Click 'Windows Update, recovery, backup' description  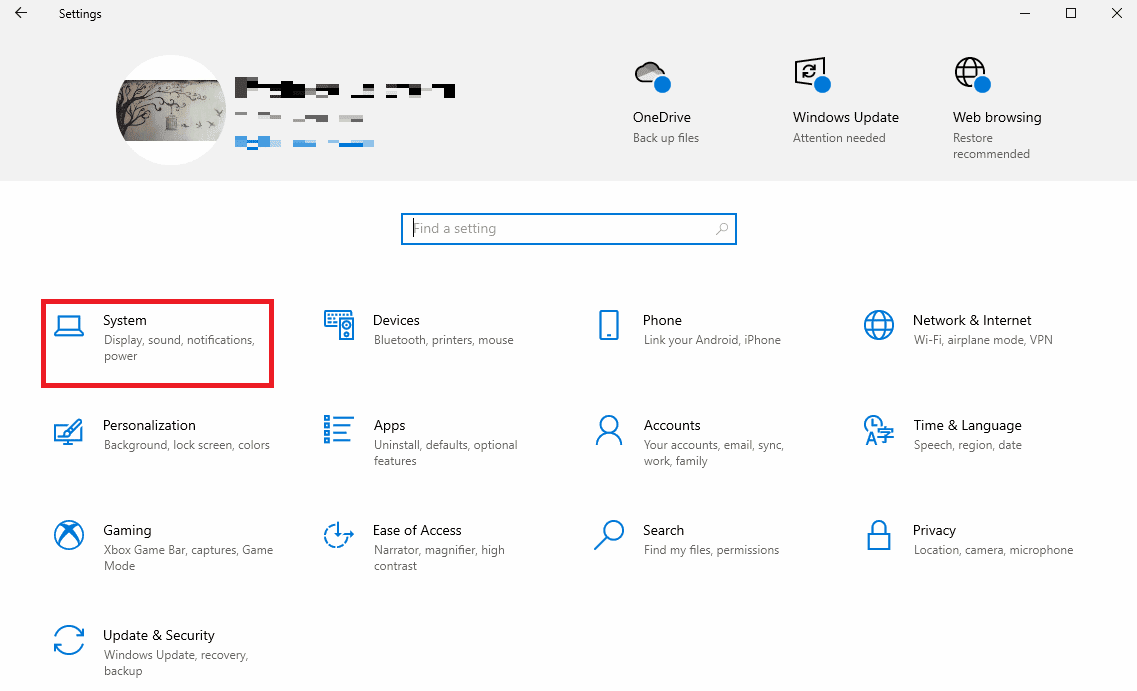(176, 663)
